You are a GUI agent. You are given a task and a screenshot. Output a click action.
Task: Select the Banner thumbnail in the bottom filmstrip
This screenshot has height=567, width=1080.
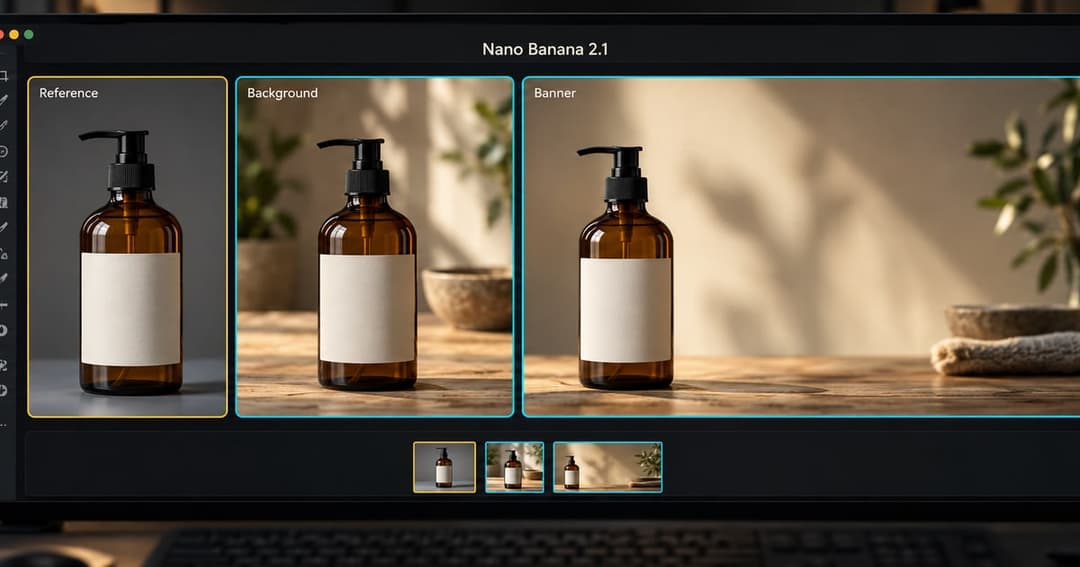[608, 467]
